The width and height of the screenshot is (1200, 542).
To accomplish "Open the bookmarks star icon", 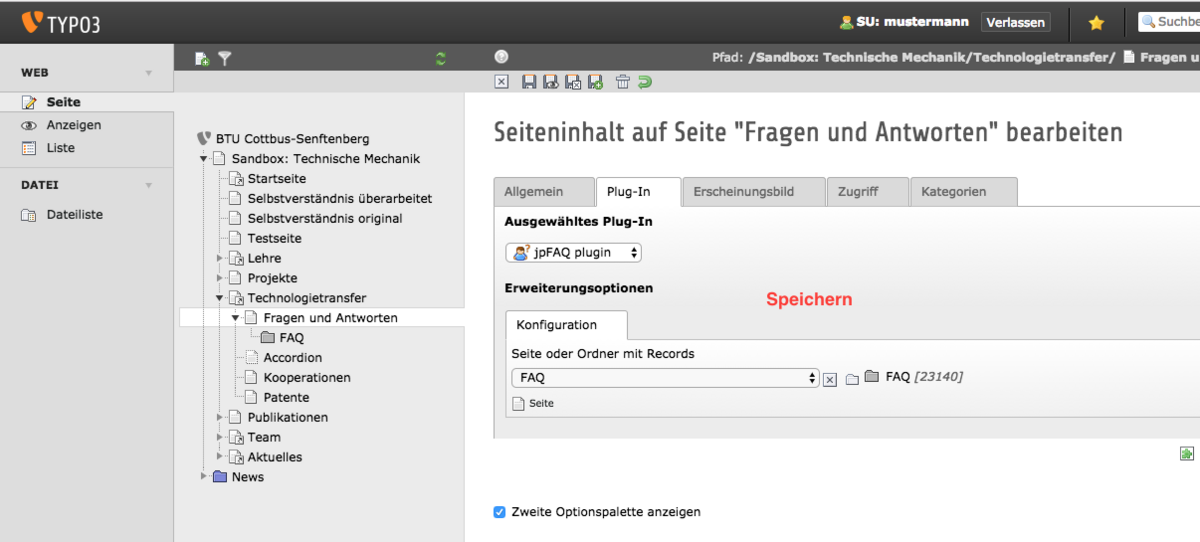I will click(x=1096, y=22).
